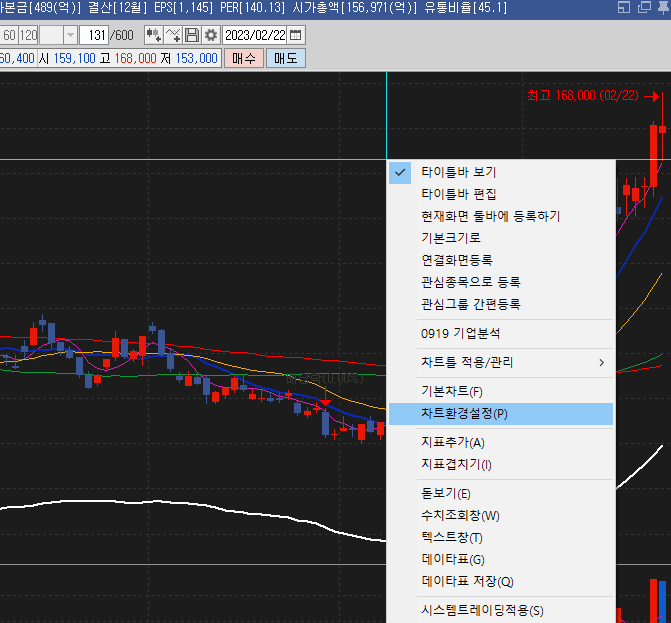The height and width of the screenshot is (623, 671).
Task: Choose 데이타표 저장(Q) menu item
Action: pyautogui.click(x=501, y=581)
